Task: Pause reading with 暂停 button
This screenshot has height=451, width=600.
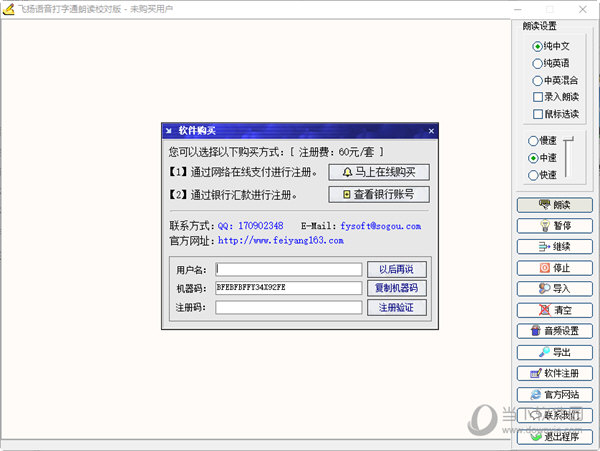Action: (x=554, y=226)
